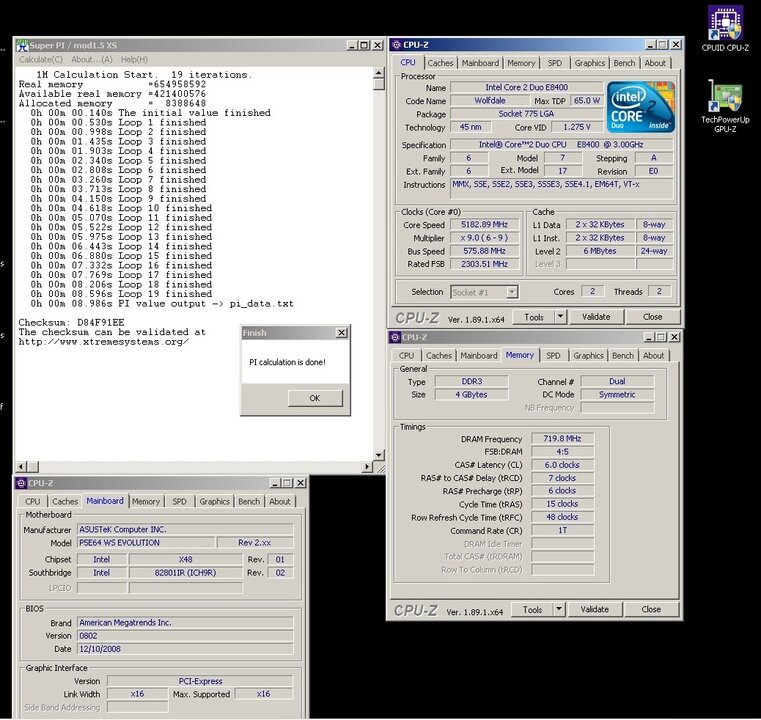Click the CPU-Z icon in the Memory window title bar
Viewport: 761px width, 720px height.
pos(395,337)
